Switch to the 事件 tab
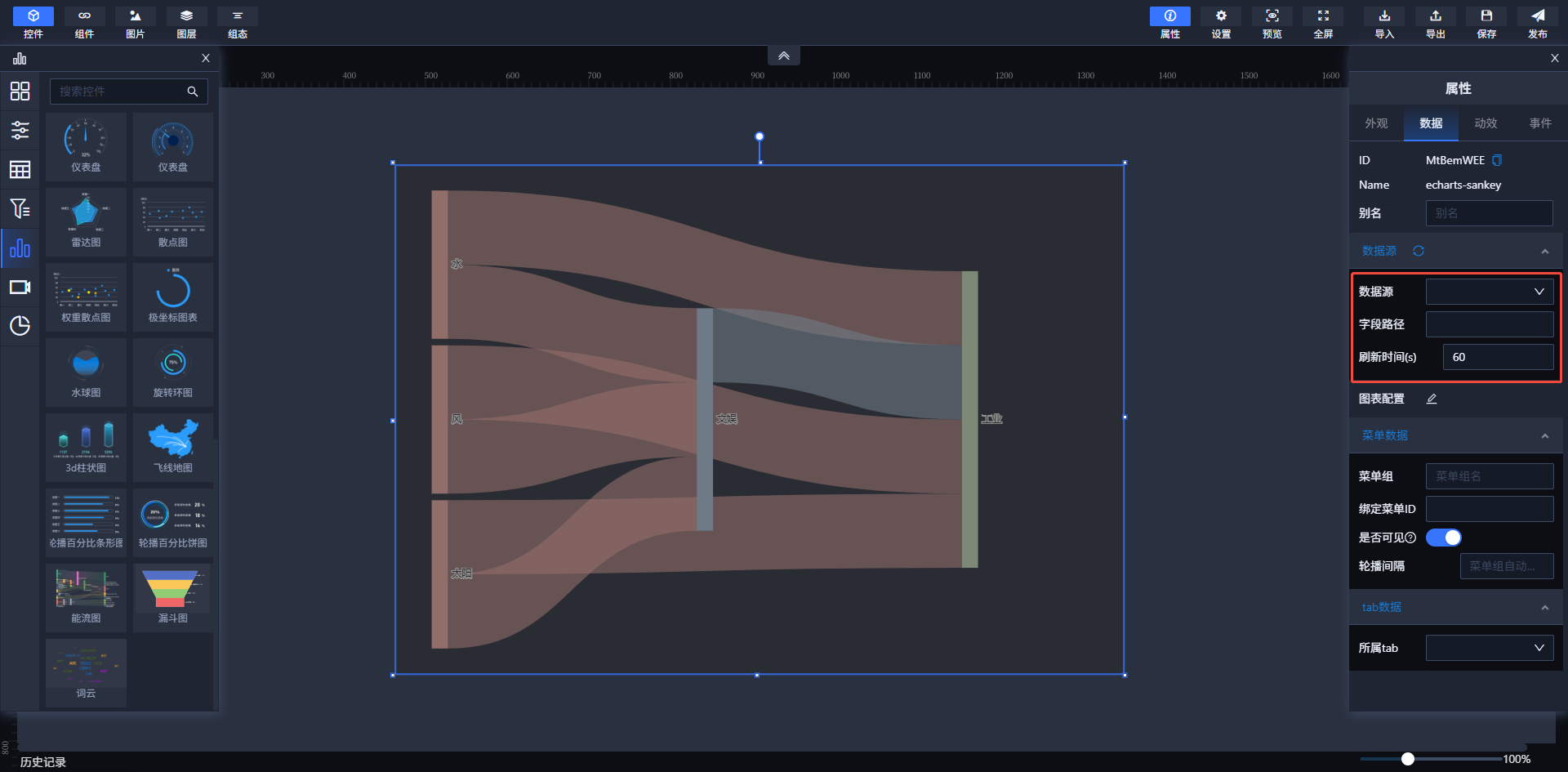 (x=1540, y=123)
